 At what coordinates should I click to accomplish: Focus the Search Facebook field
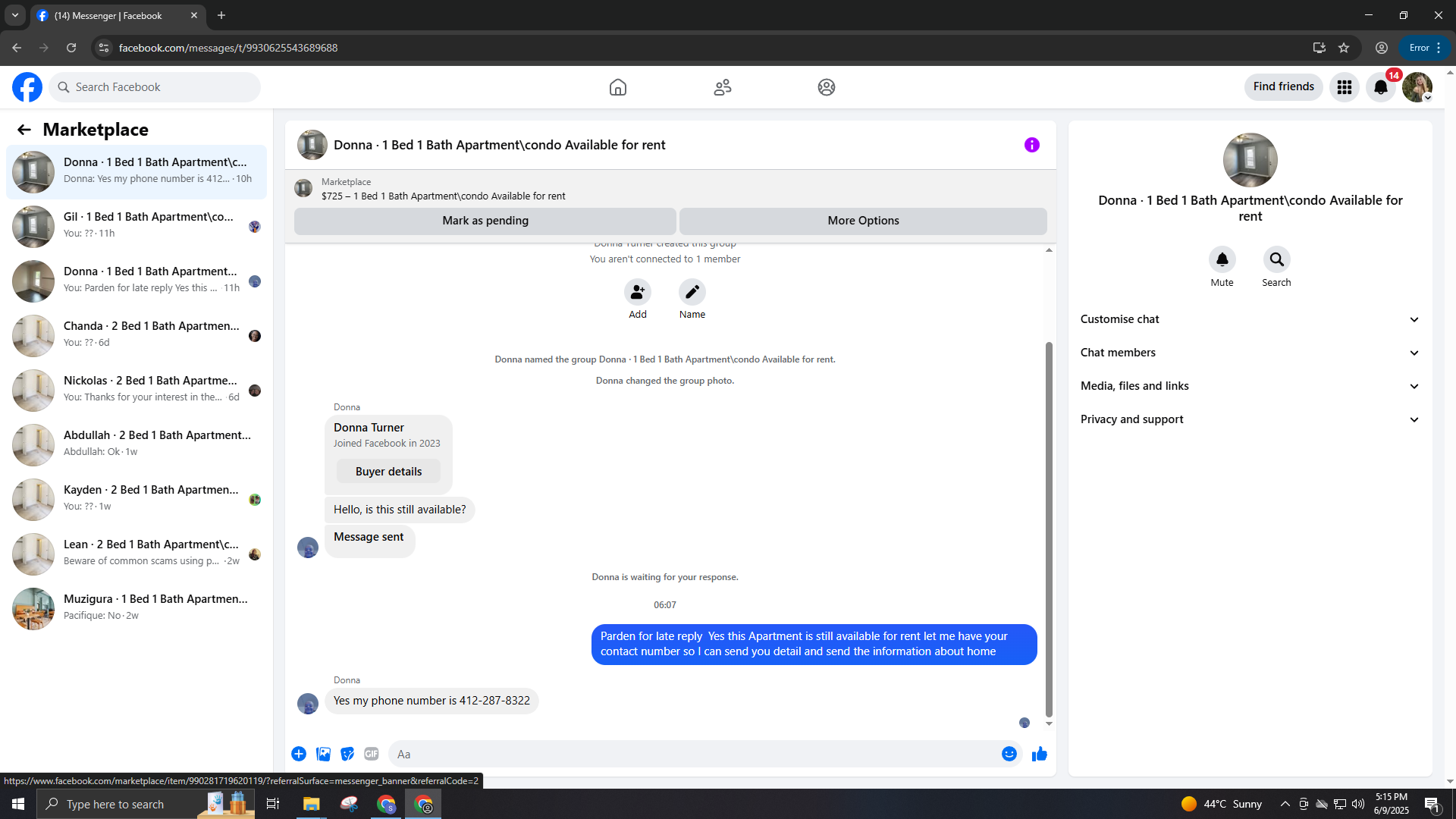tap(155, 87)
